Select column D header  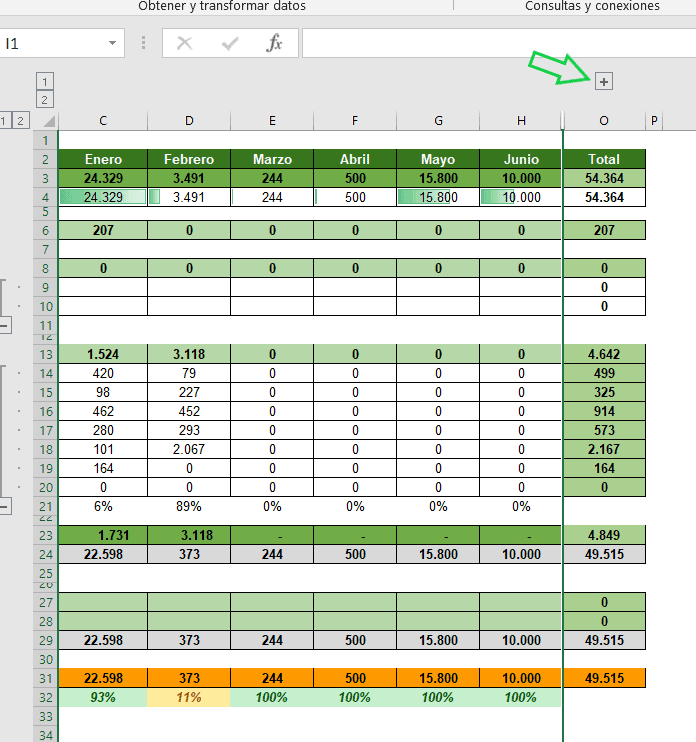pyautogui.click(x=189, y=121)
